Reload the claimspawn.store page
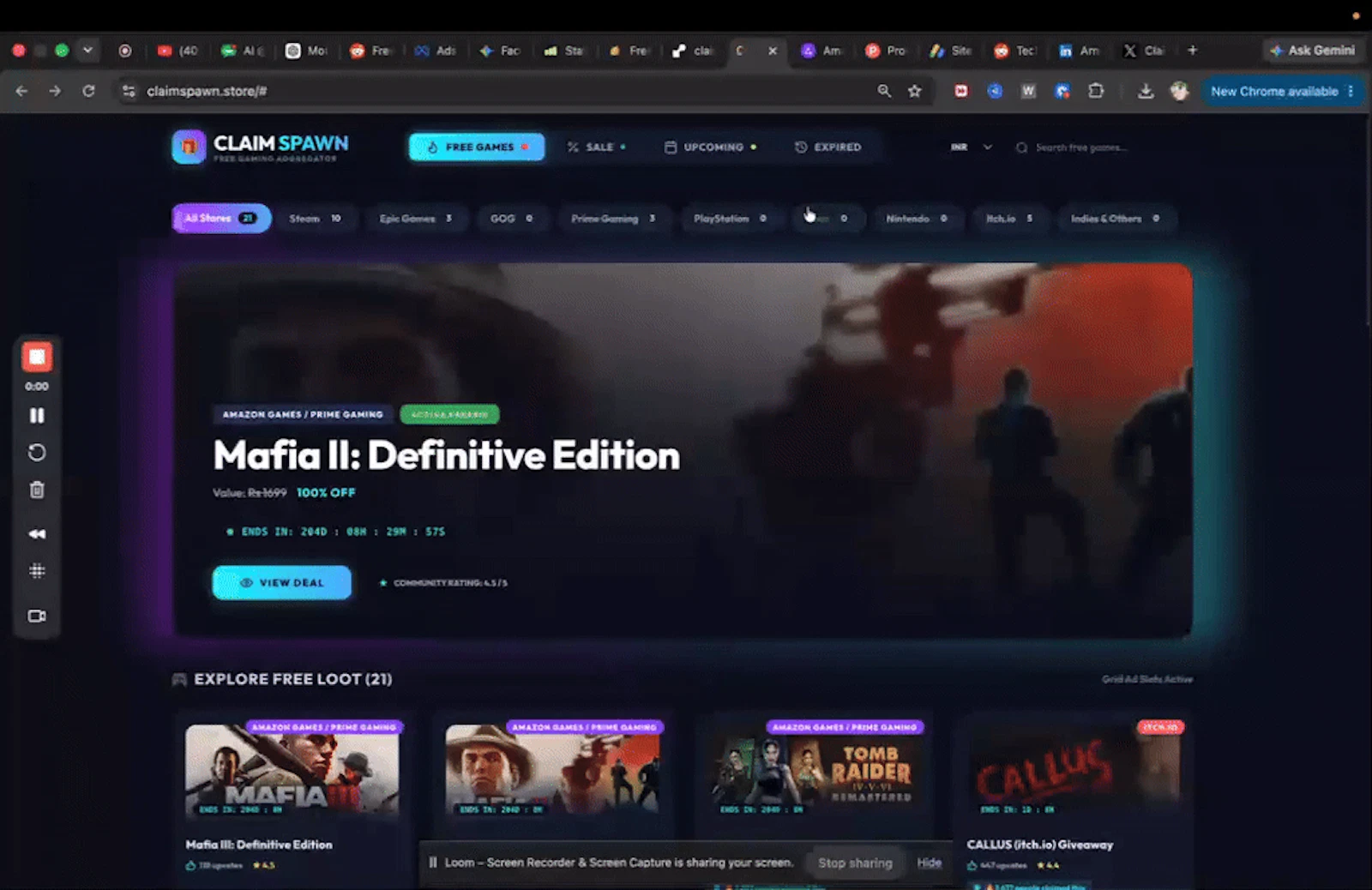The image size is (1372, 890). click(x=88, y=91)
